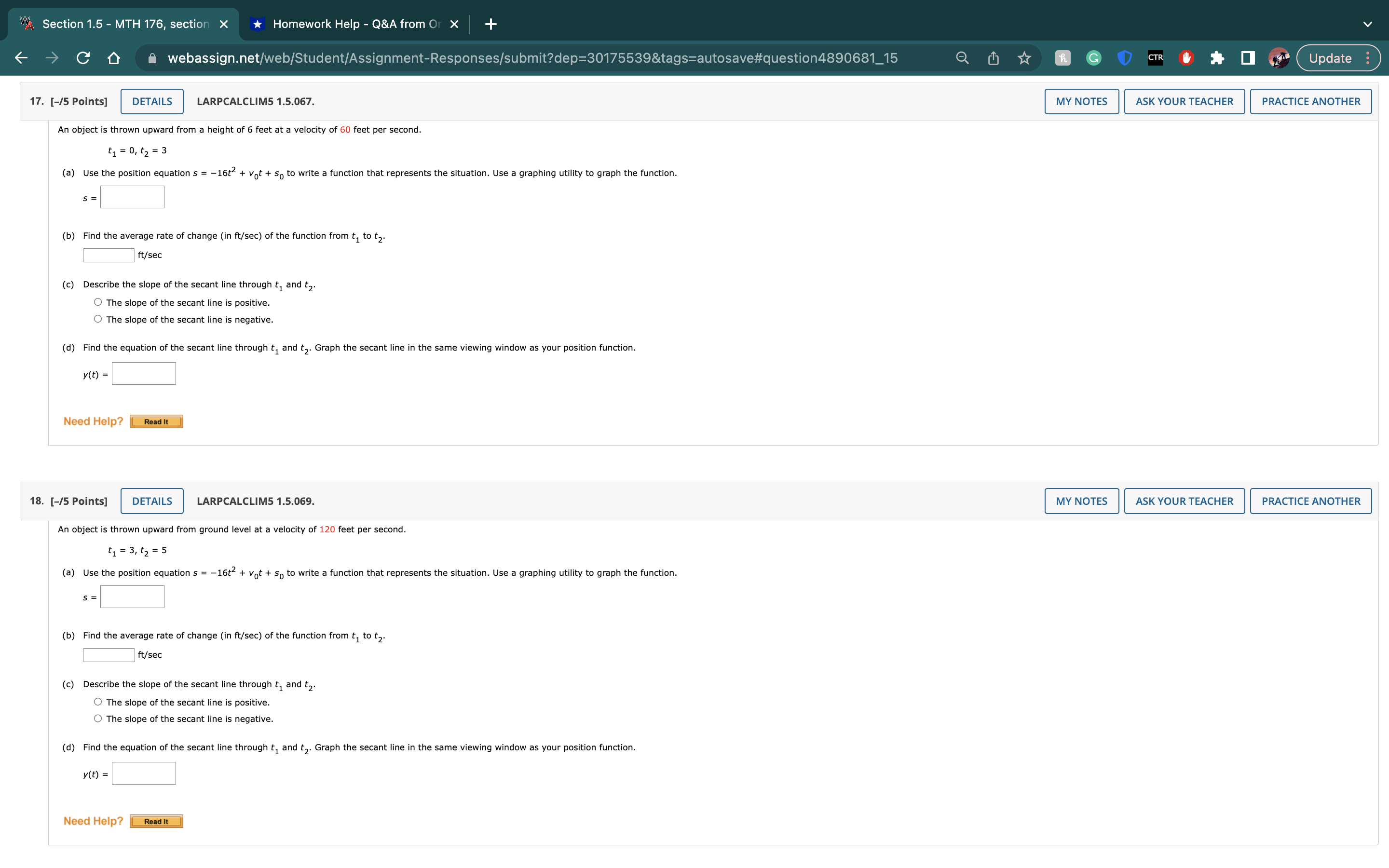Open a new browser tab
The width and height of the screenshot is (1389, 868).
491,24
